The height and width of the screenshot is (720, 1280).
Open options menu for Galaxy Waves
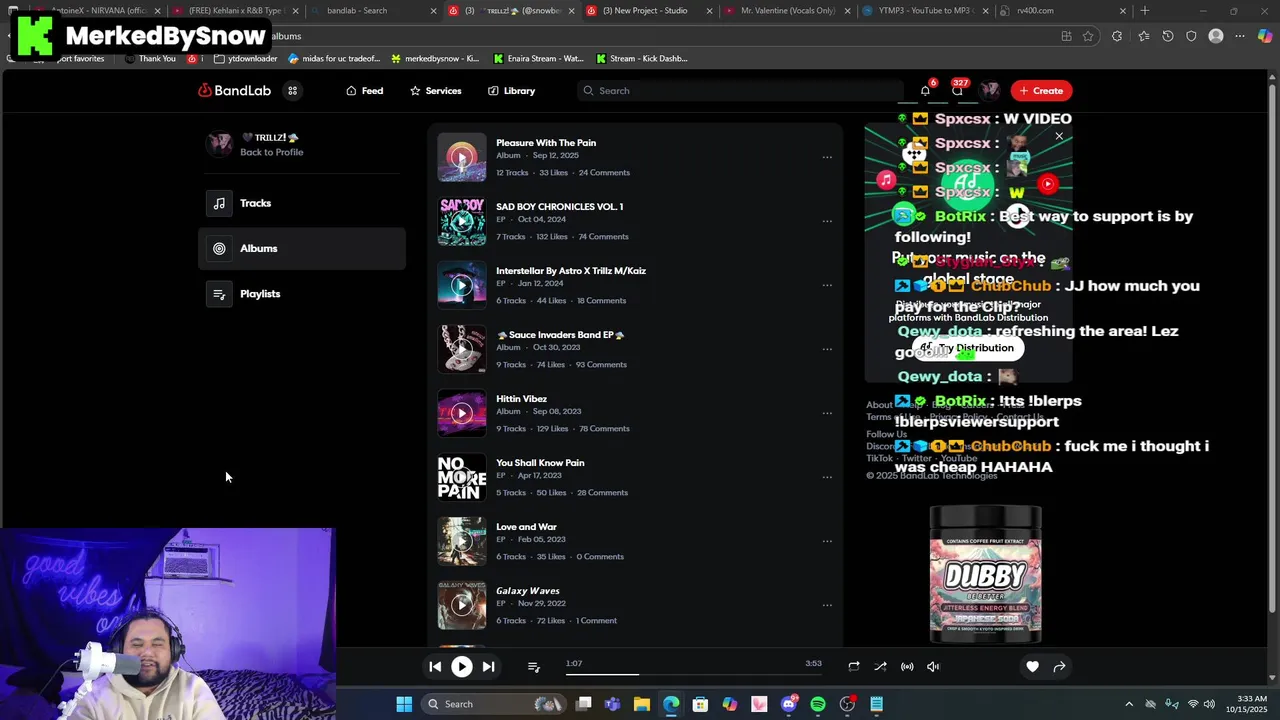click(827, 605)
